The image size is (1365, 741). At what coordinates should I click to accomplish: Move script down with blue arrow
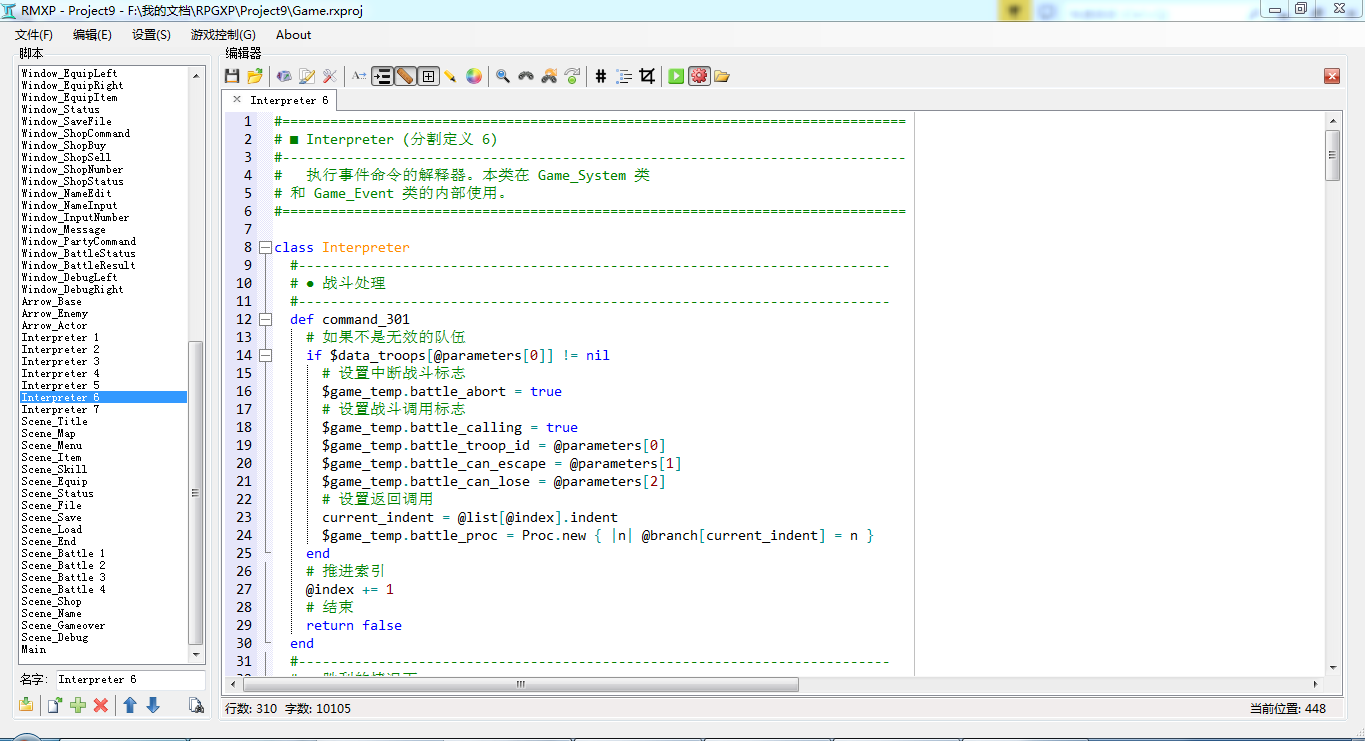153,705
